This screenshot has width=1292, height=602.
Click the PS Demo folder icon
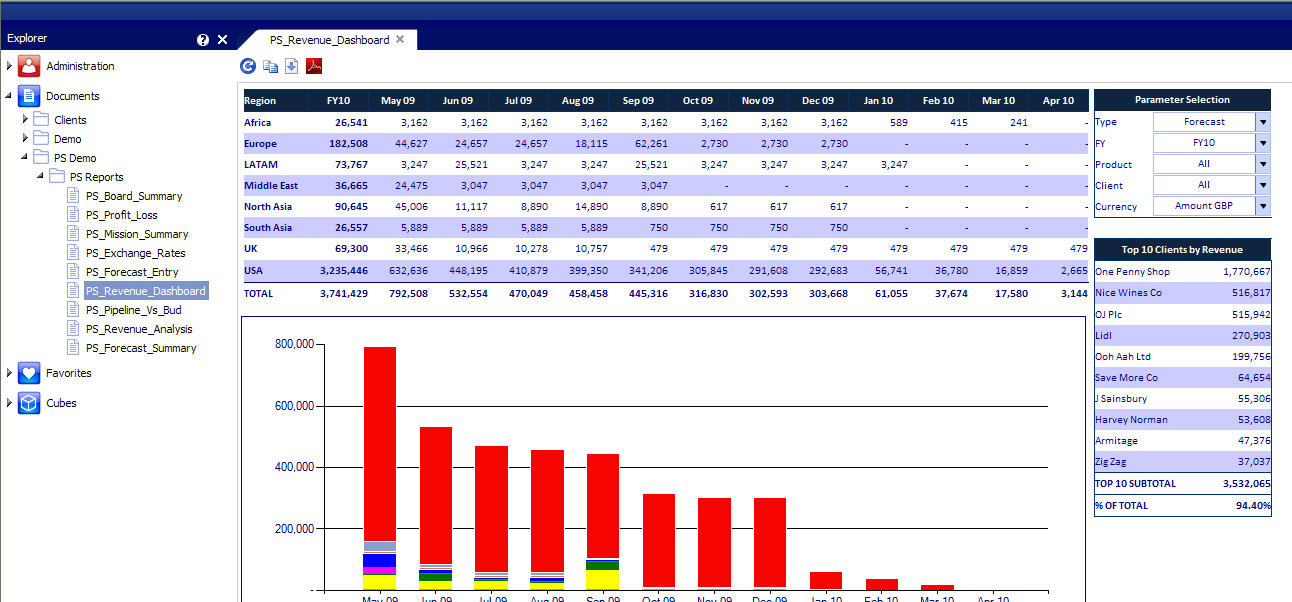(41, 158)
